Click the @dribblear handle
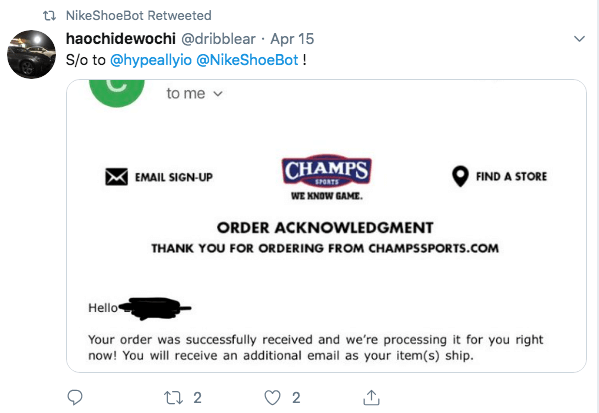The width and height of the screenshot is (599, 413). click(x=218, y=39)
